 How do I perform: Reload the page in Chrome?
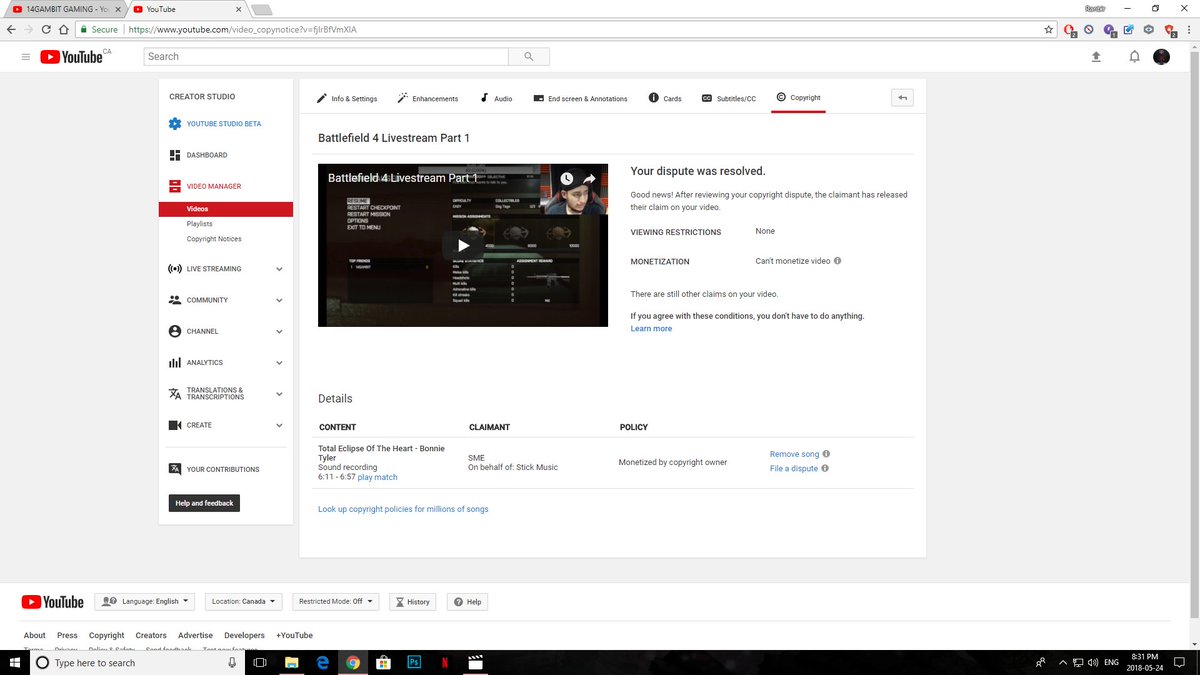pyautogui.click(x=48, y=30)
